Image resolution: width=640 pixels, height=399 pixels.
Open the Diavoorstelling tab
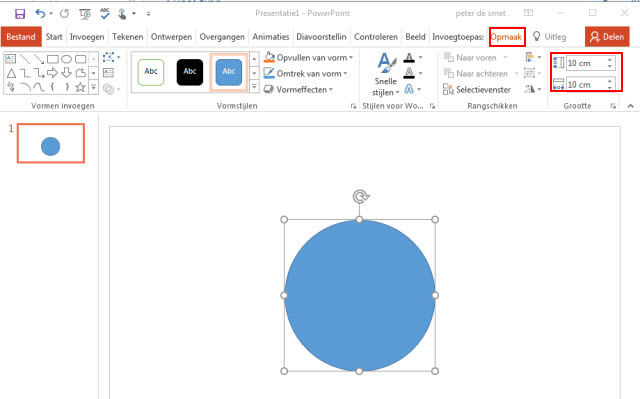click(x=321, y=37)
